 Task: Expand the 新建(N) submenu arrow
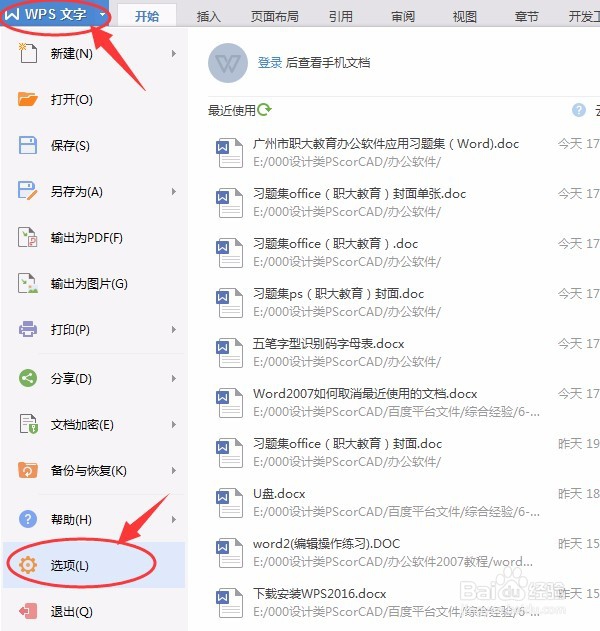173,54
